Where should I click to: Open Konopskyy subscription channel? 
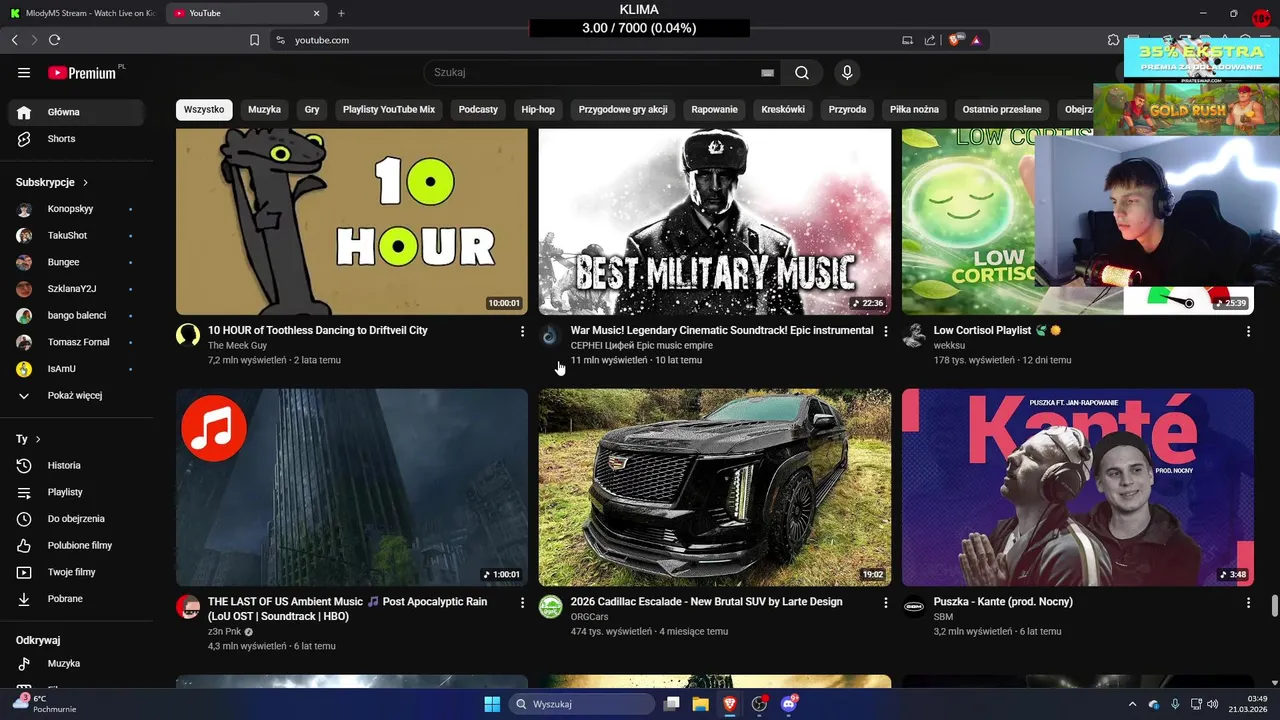[76, 209]
